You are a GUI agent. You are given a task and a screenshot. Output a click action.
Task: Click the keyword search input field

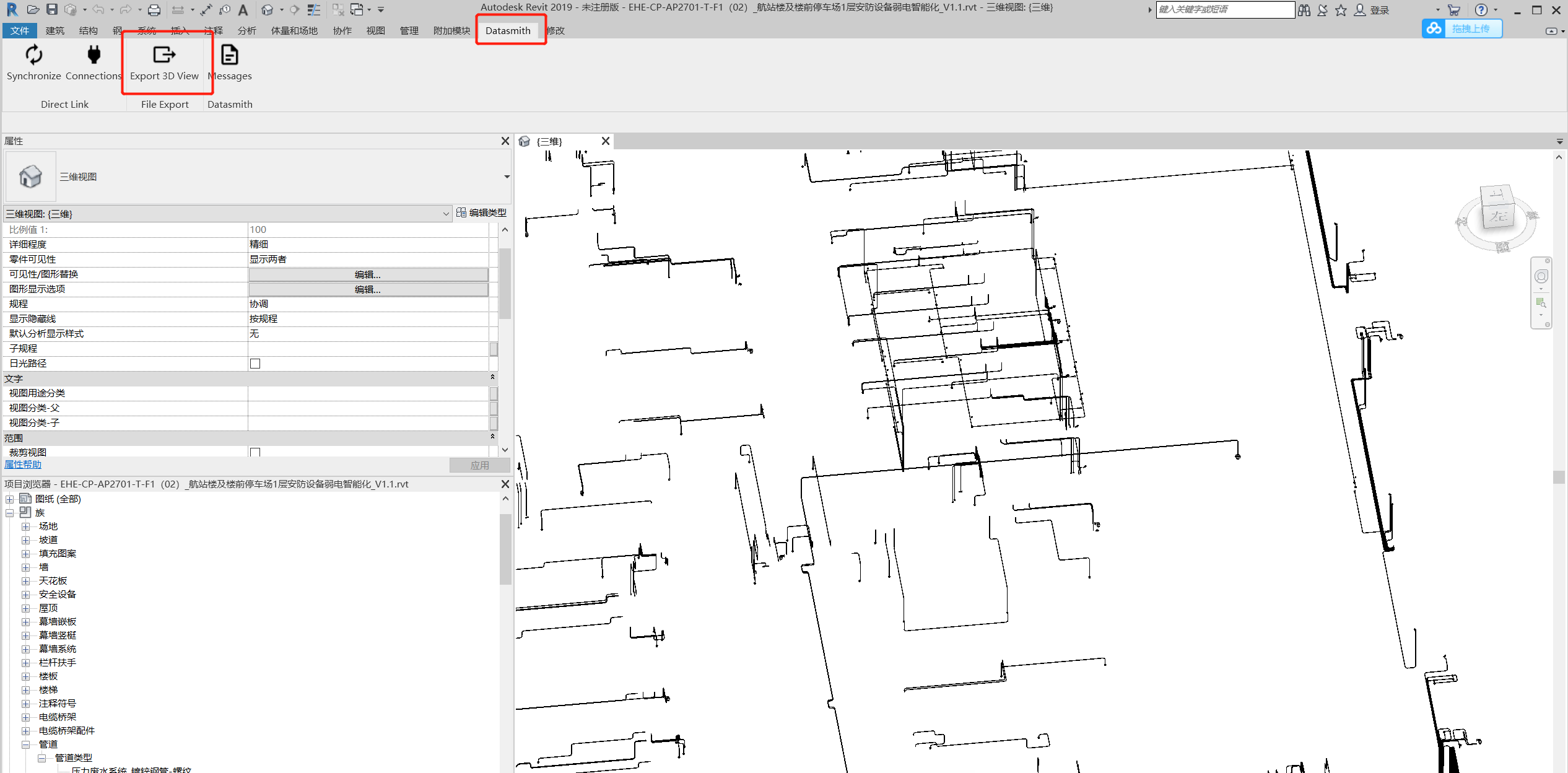pos(1225,9)
